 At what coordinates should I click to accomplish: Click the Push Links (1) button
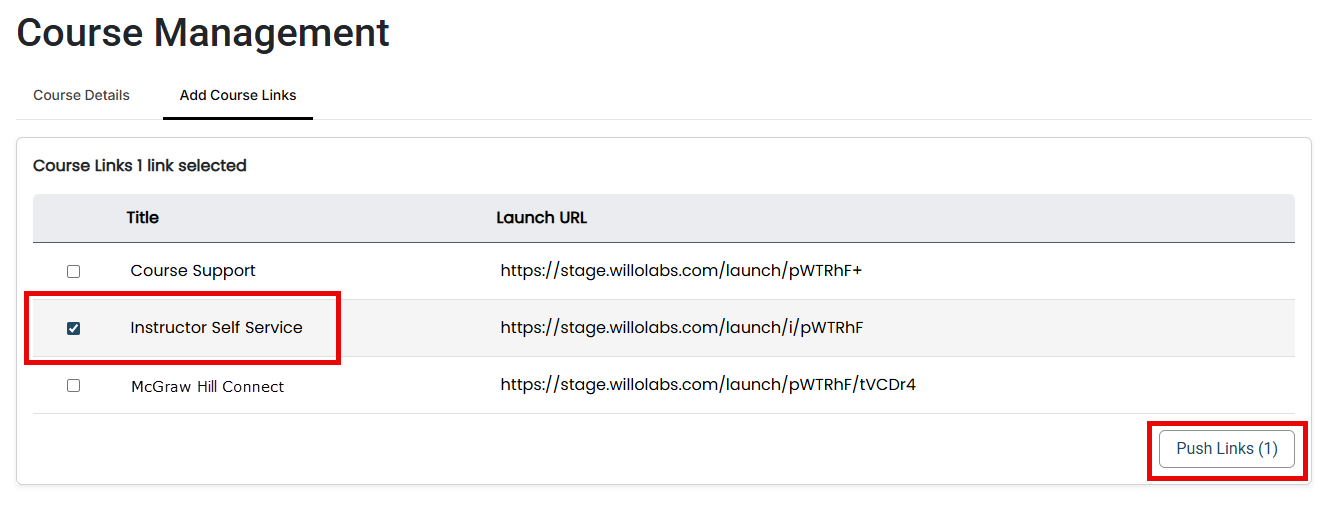pos(1227,449)
